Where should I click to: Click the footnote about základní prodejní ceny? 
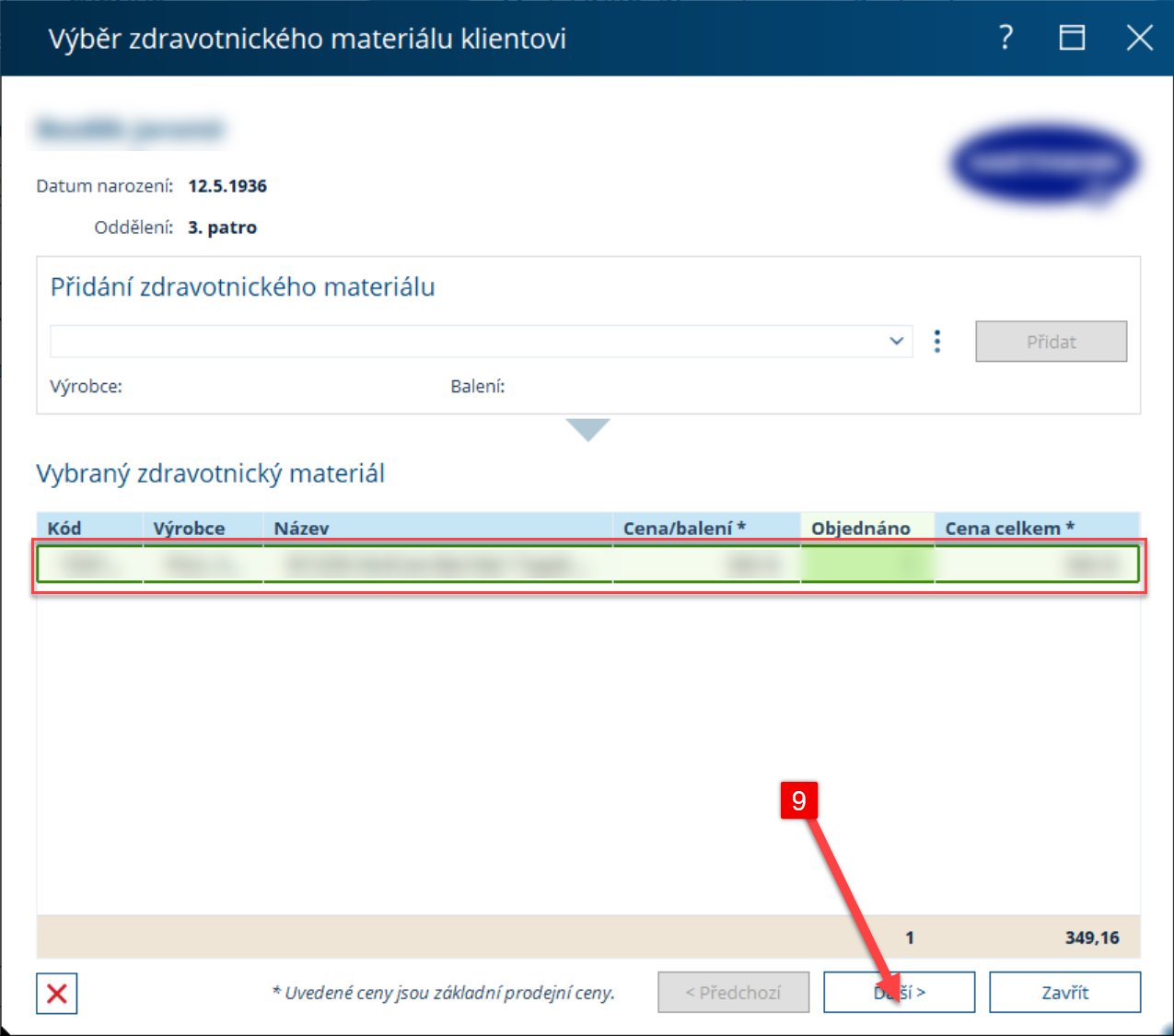click(443, 993)
